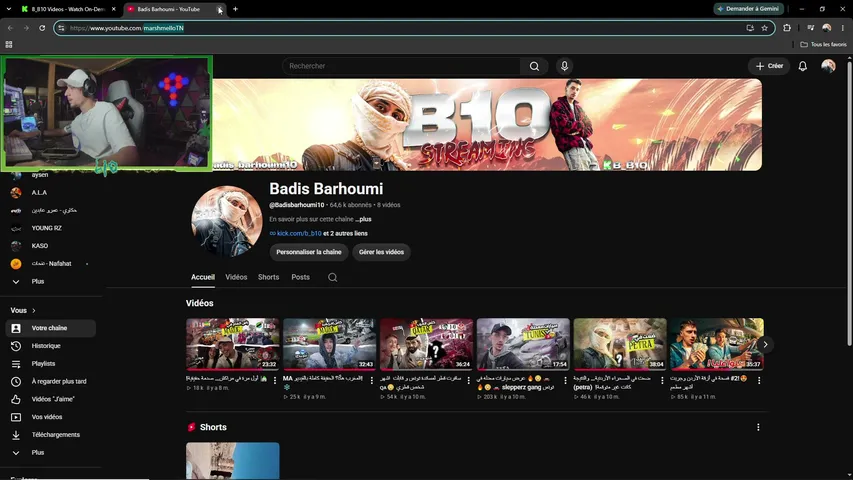Open Vidéos "J'aime" list

click(x=51, y=399)
